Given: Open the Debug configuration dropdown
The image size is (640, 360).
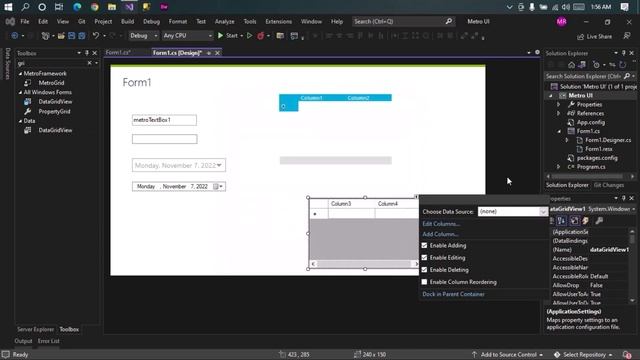Looking at the screenshot, I should pos(144,36).
